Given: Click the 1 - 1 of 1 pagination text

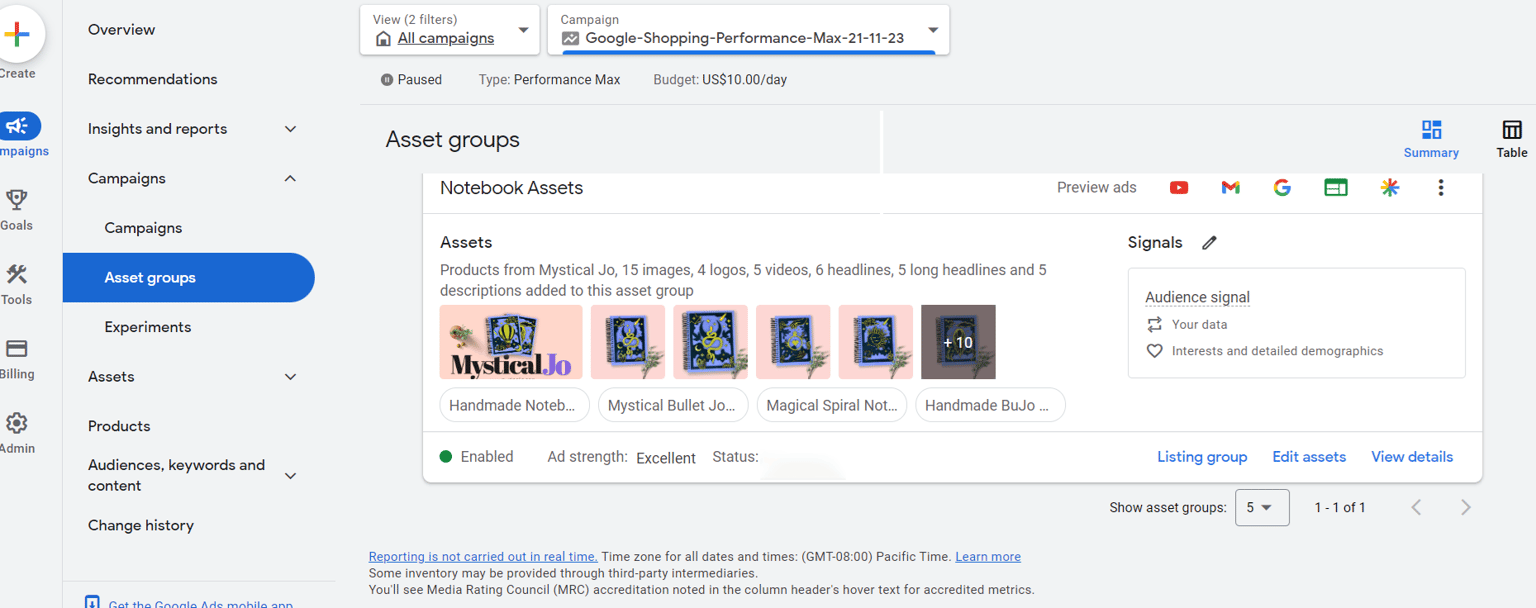Looking at the screenshot, I should [1340, 508].
